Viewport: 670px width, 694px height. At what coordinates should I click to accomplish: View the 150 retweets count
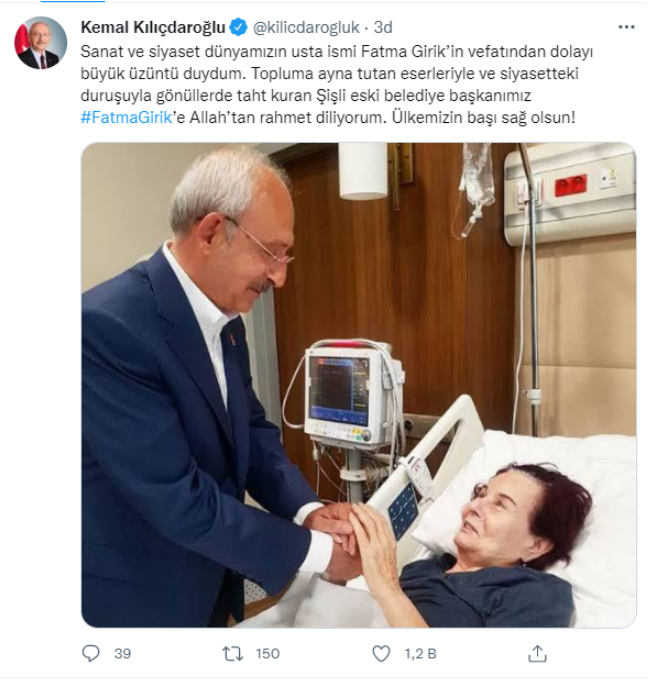coord(268,654)
